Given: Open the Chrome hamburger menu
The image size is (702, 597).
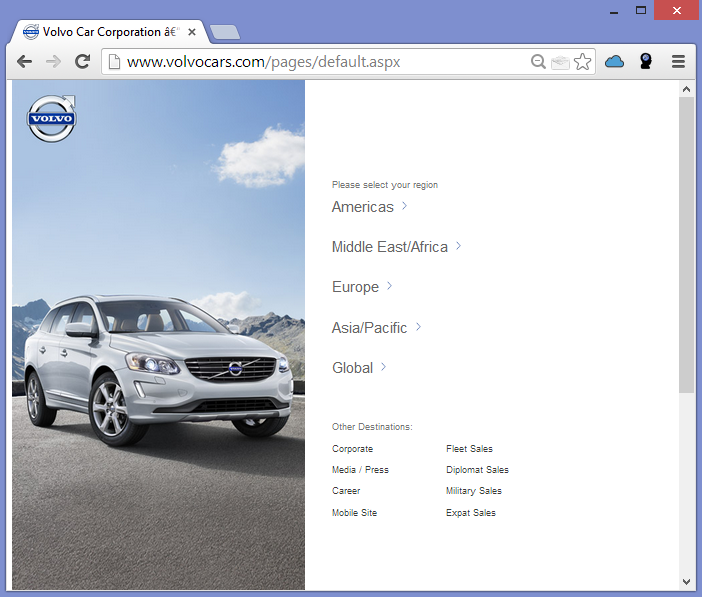Looking at the screenshot, I should 678,61.
